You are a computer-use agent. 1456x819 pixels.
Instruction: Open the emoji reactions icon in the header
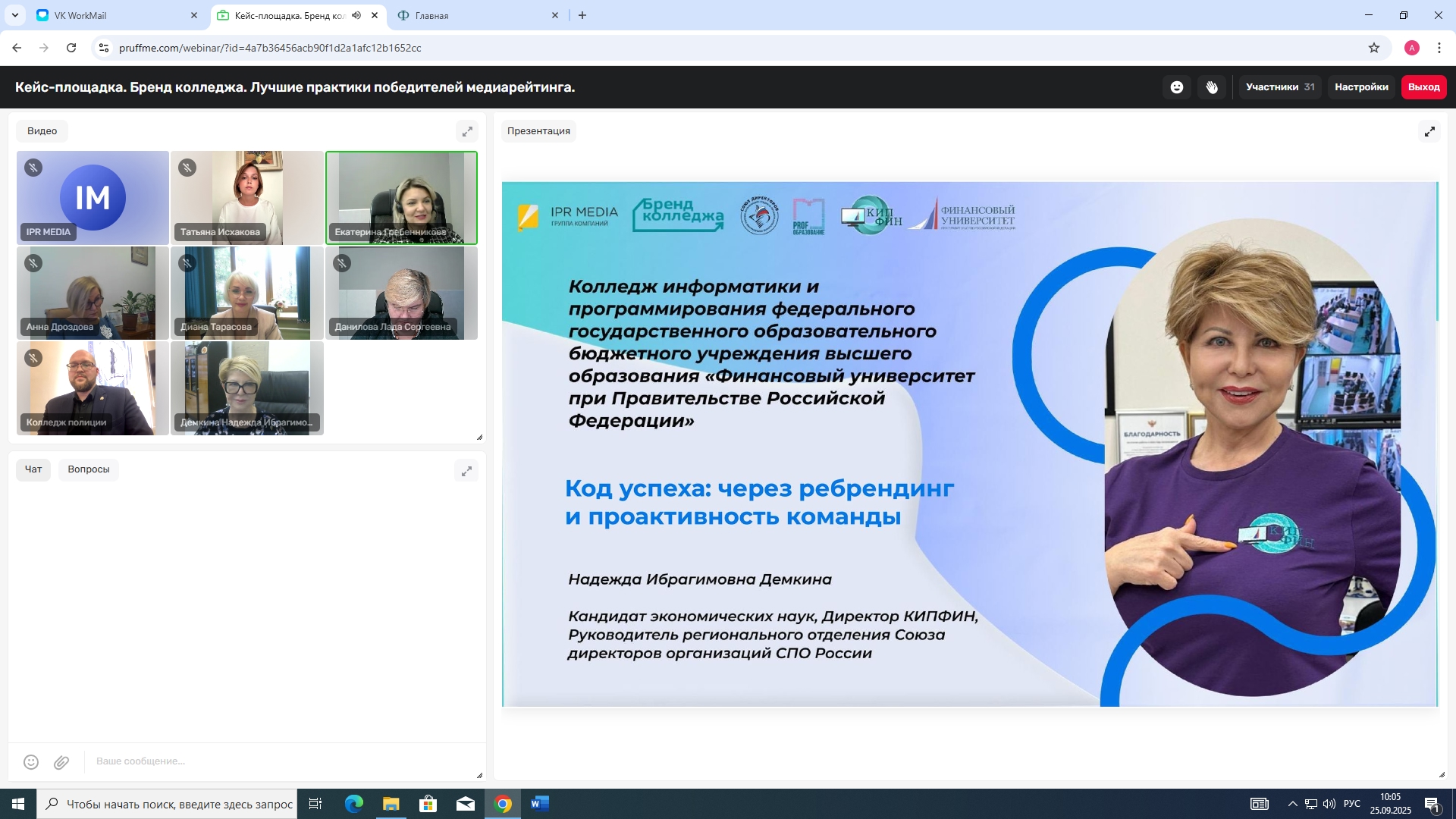point(1176,87)
